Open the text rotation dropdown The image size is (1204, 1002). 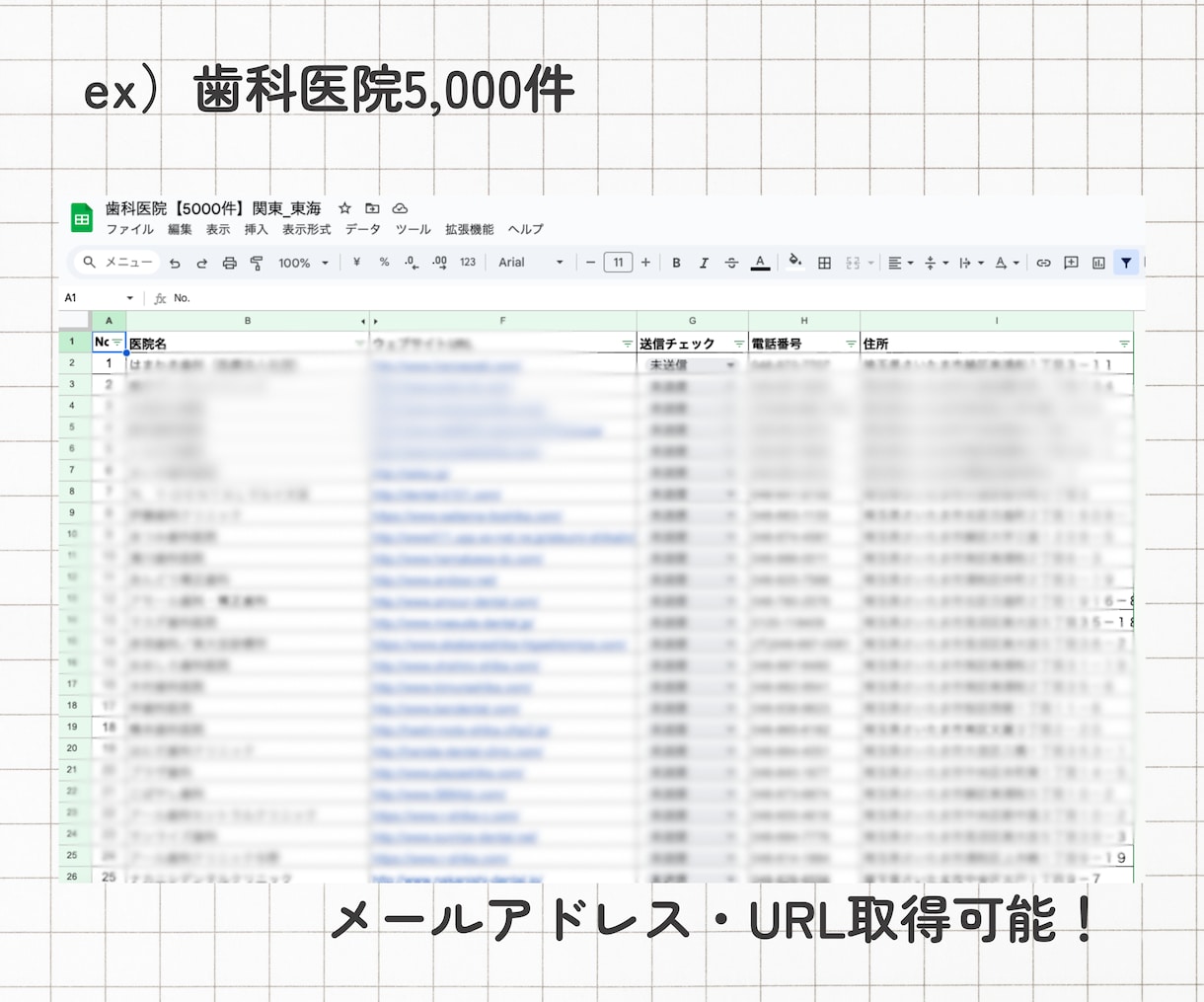pyautogui.click(x=1007, y=263)
